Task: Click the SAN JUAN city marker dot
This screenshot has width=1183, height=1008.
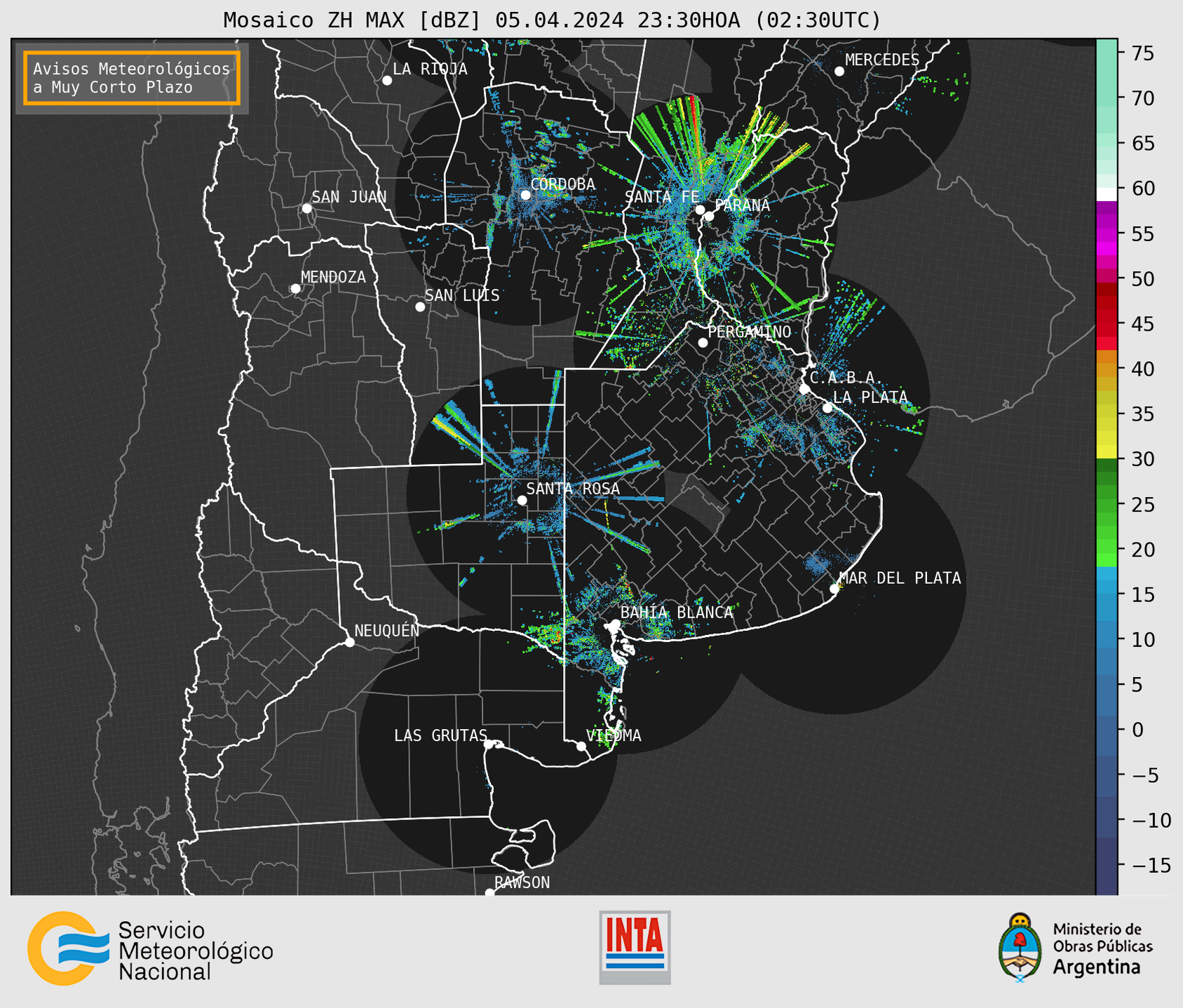Action: [x=306, y=208]
